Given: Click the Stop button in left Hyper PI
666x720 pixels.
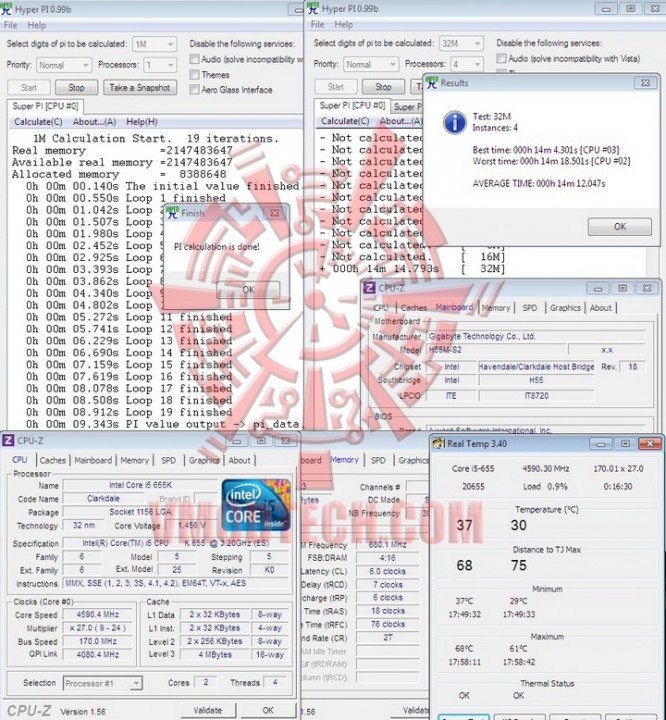Looking at the screenshot, I should click(x=76, y=87).
